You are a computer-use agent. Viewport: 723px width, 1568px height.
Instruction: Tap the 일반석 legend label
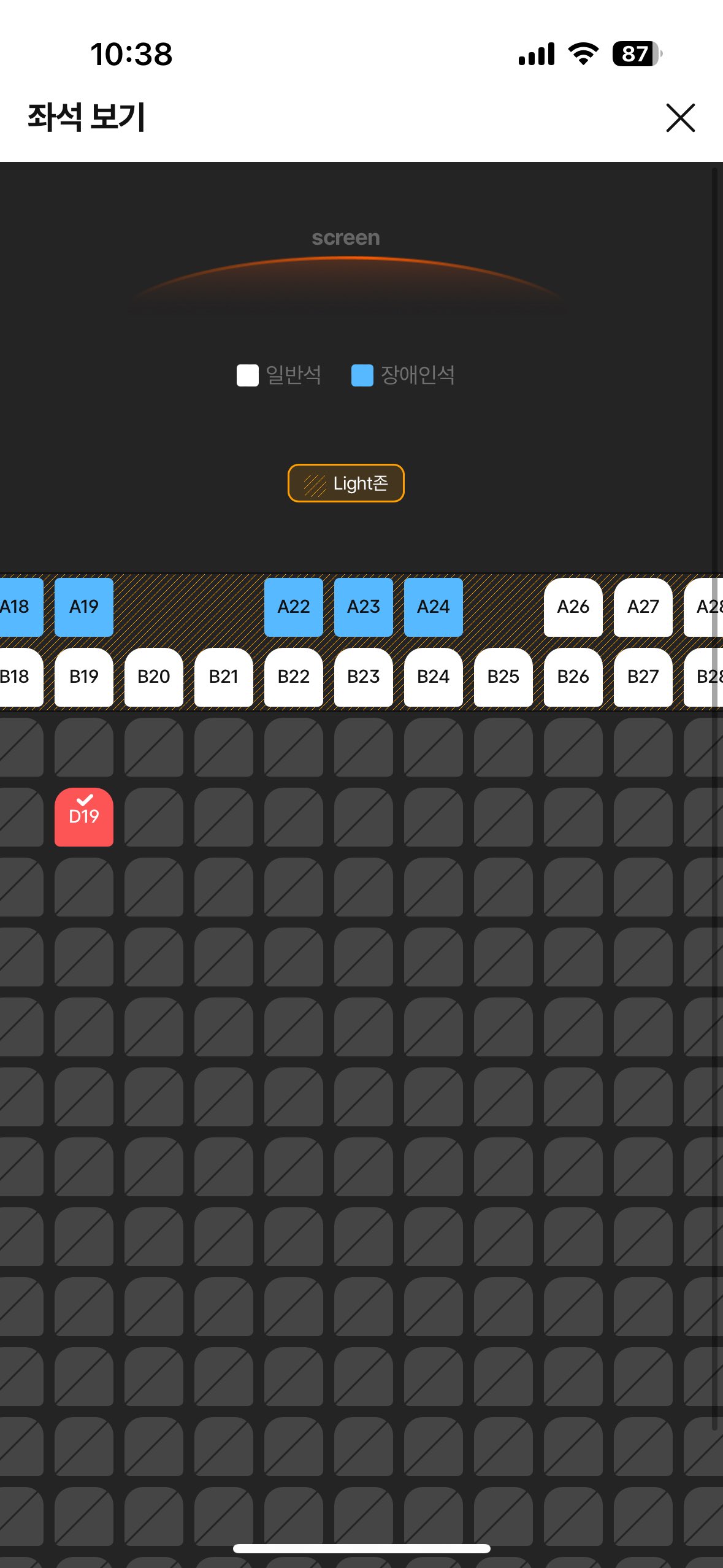294,375
